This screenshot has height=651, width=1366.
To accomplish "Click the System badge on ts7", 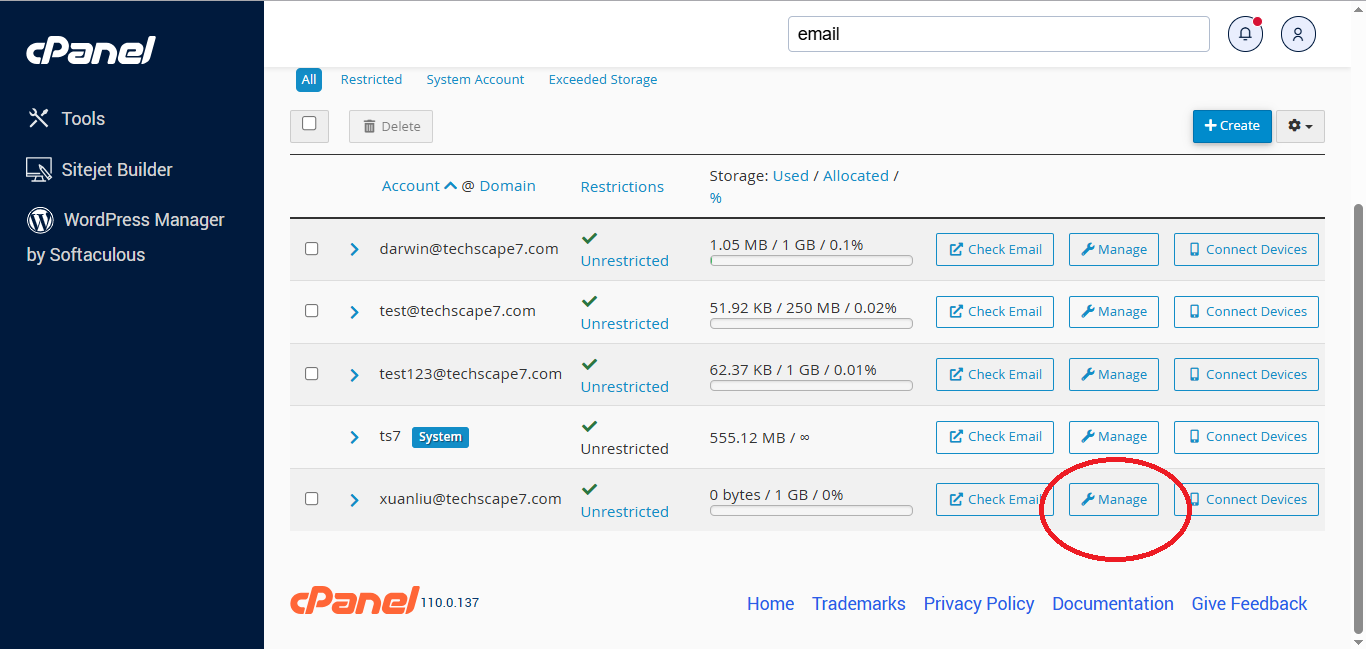I will click(x=440, y=437).
